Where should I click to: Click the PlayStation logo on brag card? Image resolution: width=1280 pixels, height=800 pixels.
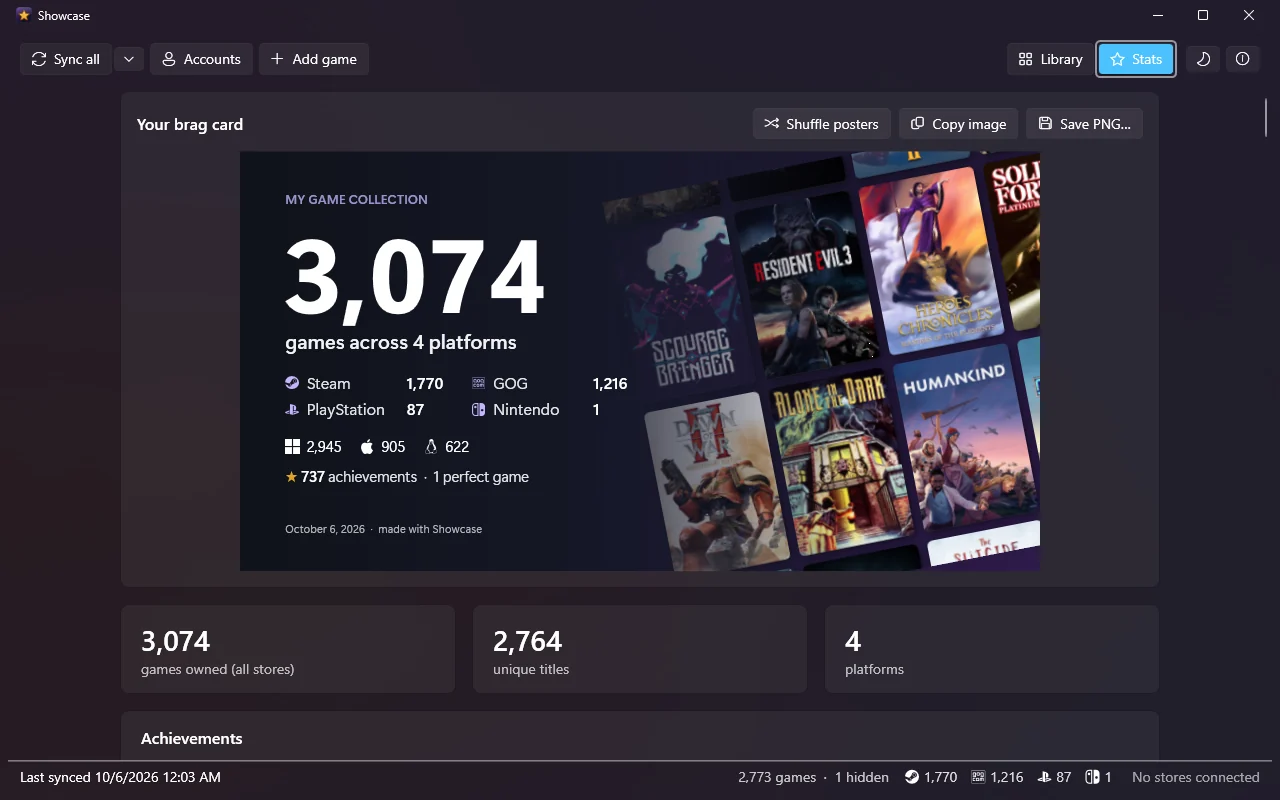click(292, 409)
